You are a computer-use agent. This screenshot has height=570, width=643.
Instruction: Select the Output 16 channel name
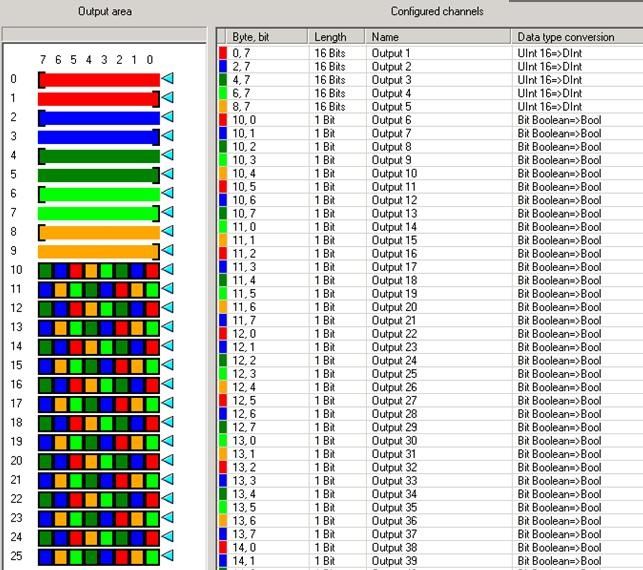[x=394, y=253]
